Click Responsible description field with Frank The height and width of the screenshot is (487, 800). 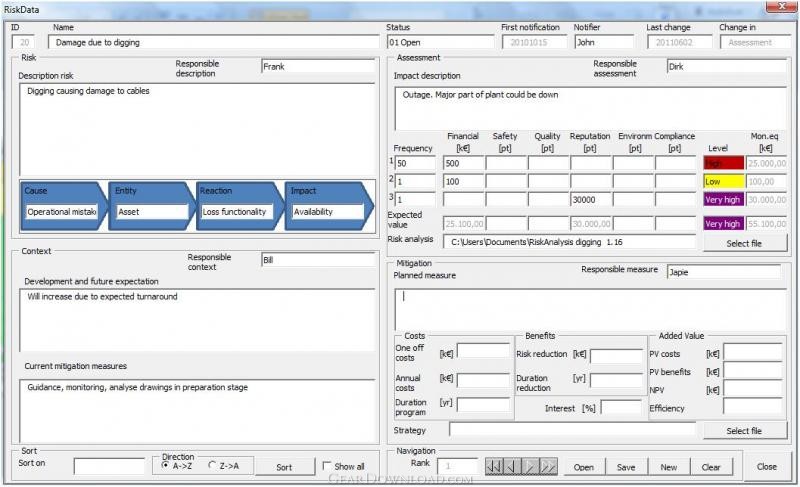coord(318,66)
